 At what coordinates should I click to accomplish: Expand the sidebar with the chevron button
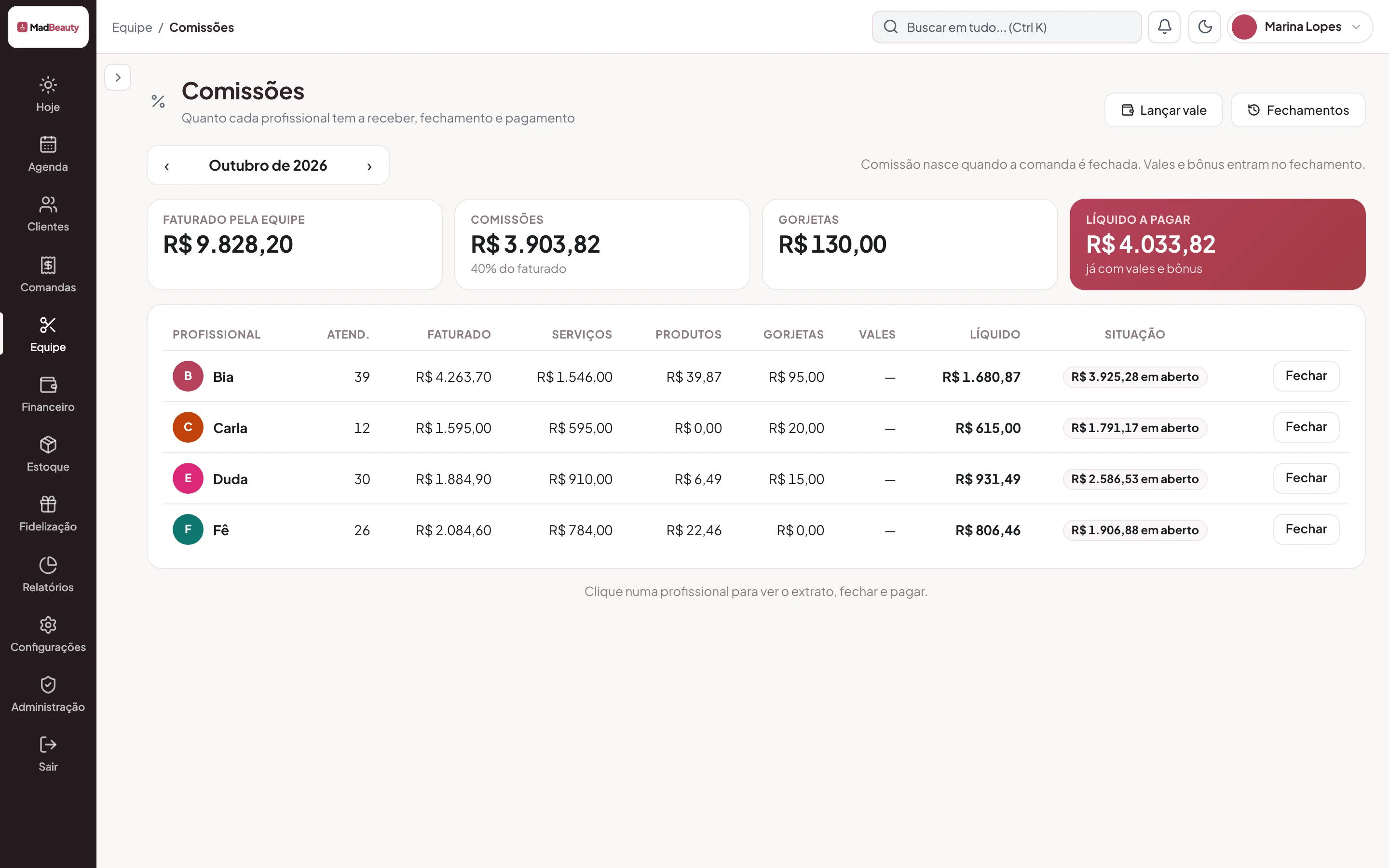click(x=118, y=78)
